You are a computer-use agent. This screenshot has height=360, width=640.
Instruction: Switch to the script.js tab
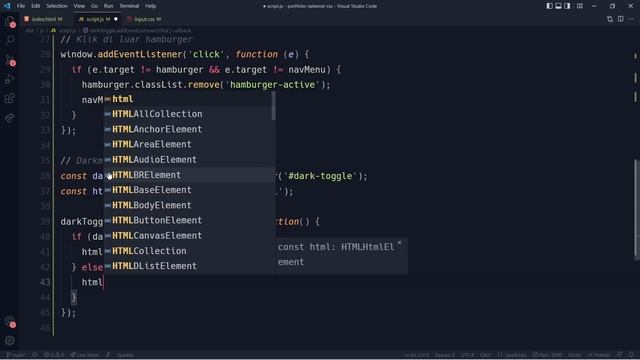point(98,19)
